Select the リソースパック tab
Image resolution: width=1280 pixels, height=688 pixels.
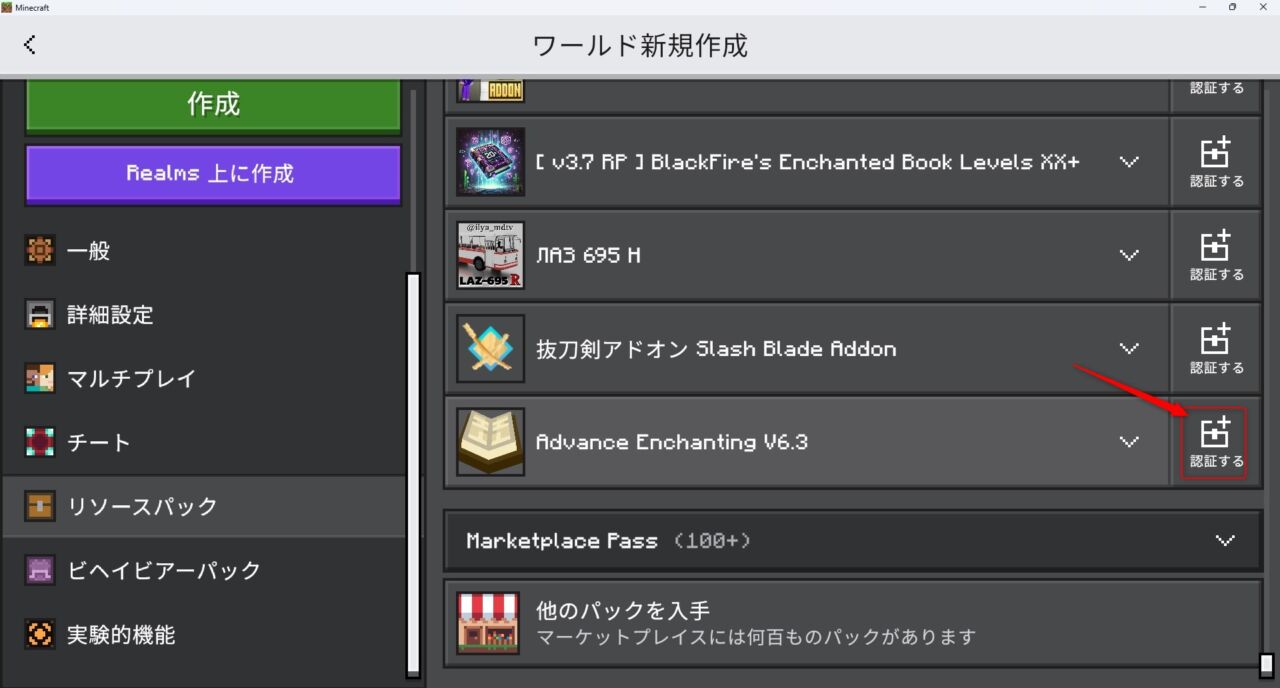(203, 506)
